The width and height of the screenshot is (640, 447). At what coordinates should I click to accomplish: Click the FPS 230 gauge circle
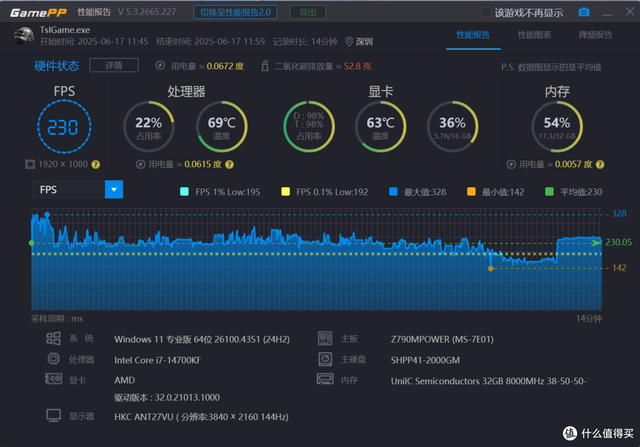point(64,127)
